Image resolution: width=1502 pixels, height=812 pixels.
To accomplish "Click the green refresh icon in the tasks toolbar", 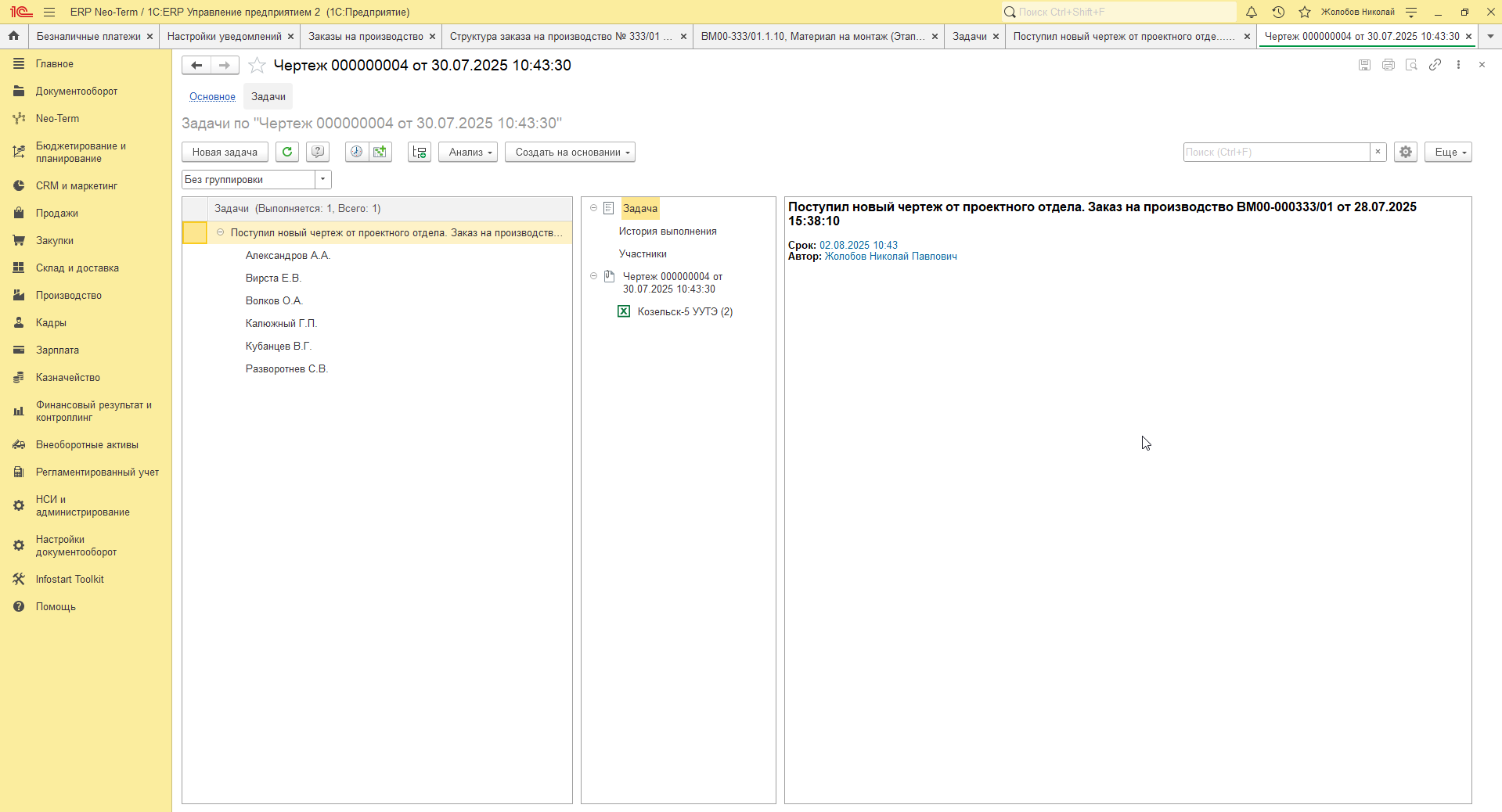I will (x=287, y=152).
